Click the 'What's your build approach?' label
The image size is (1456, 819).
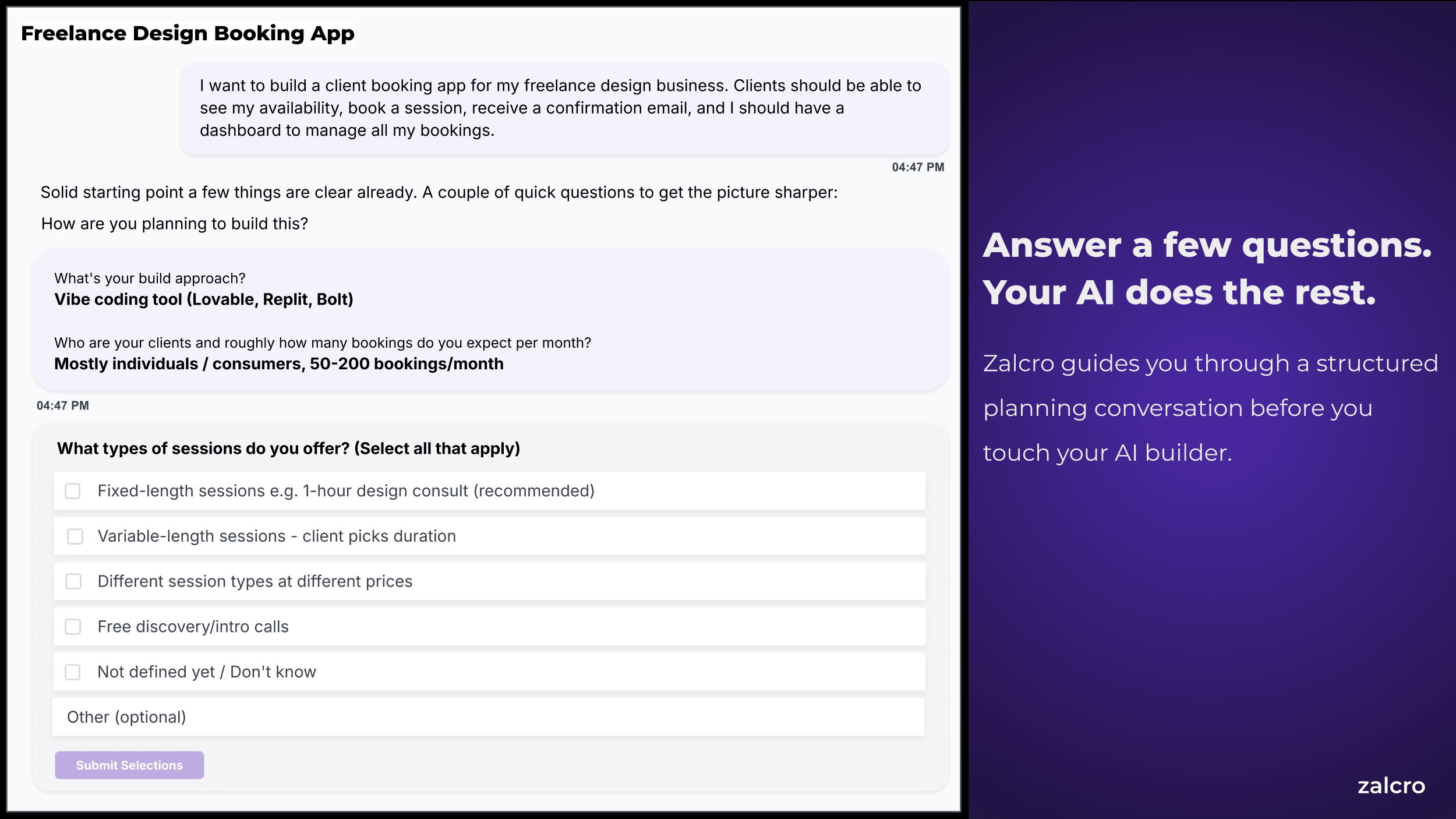pyautogui.click(x=150, y=278)
